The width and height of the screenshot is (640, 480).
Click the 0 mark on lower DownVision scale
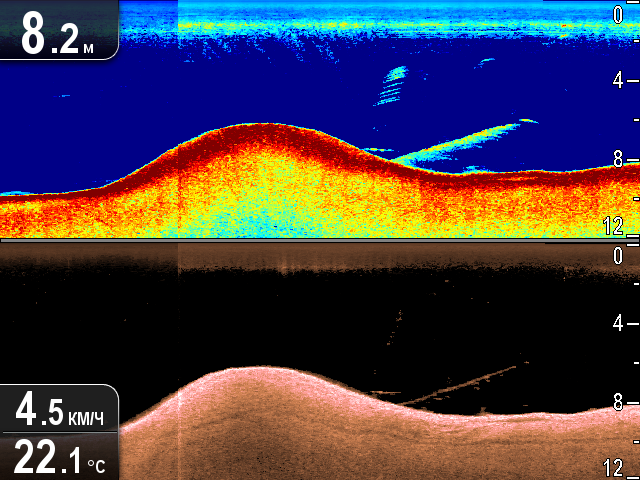(x=618, y=256)
